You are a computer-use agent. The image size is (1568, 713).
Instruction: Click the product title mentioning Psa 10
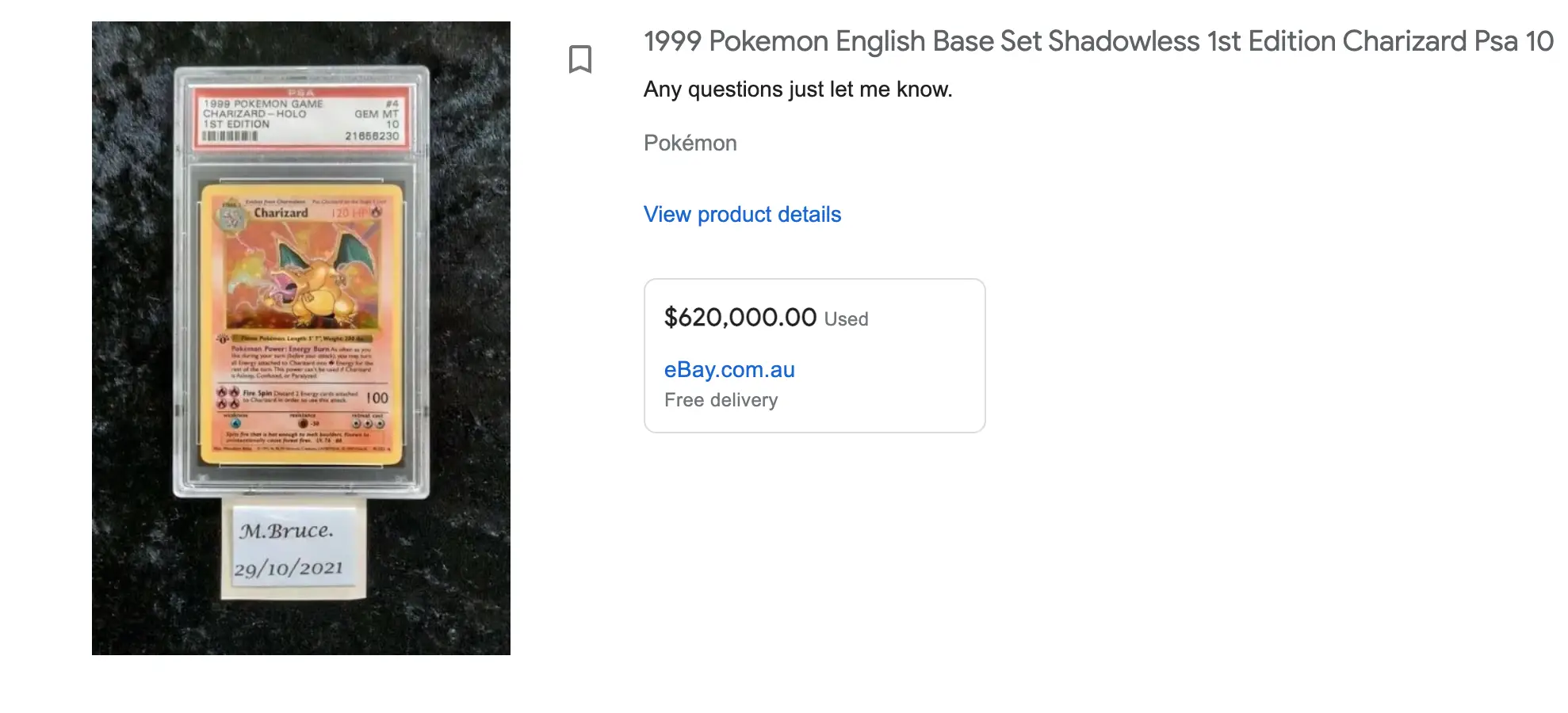coord(1098,41)
